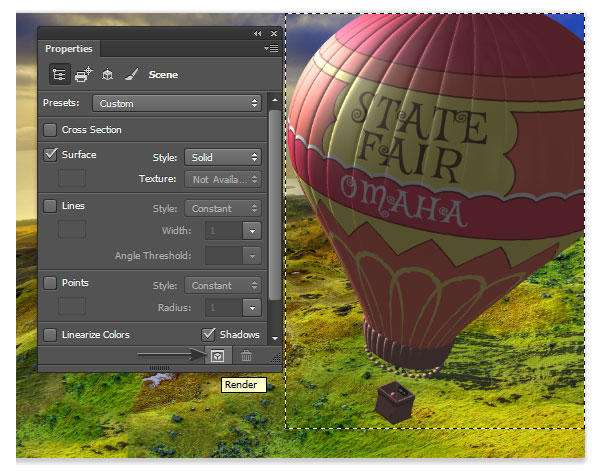600x471 pixels.
Task: Enable the Cross Section checkbox
Action: tap(50, 130)
